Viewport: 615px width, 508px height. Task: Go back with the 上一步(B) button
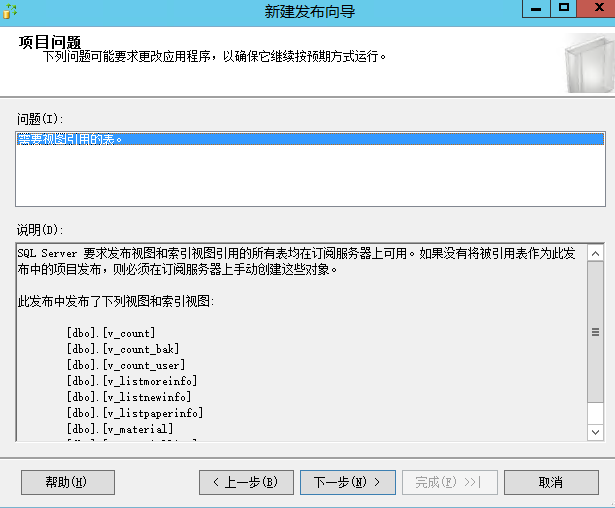click(246, 482)
